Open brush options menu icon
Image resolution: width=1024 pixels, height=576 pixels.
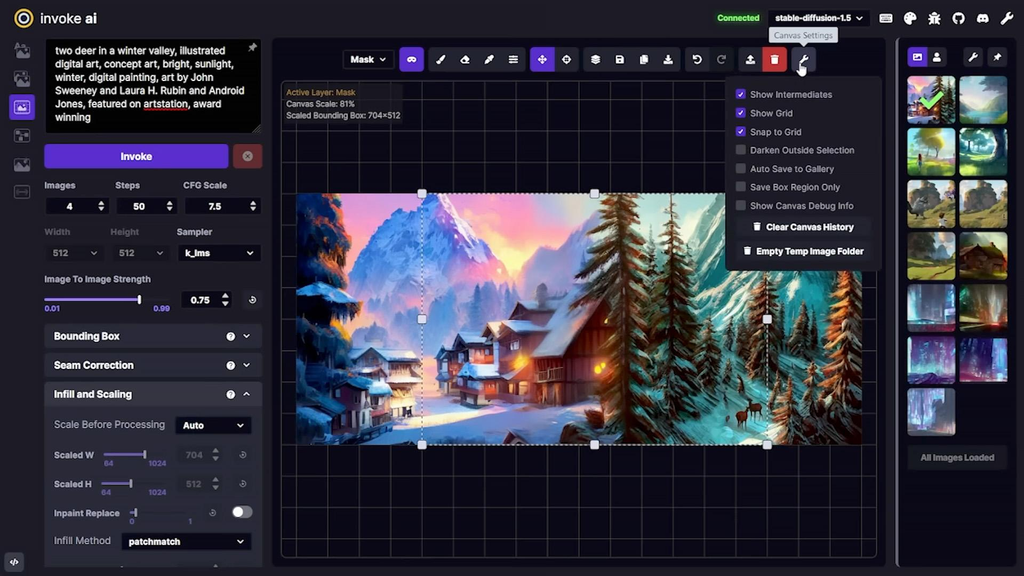click(x=513, y=59)
